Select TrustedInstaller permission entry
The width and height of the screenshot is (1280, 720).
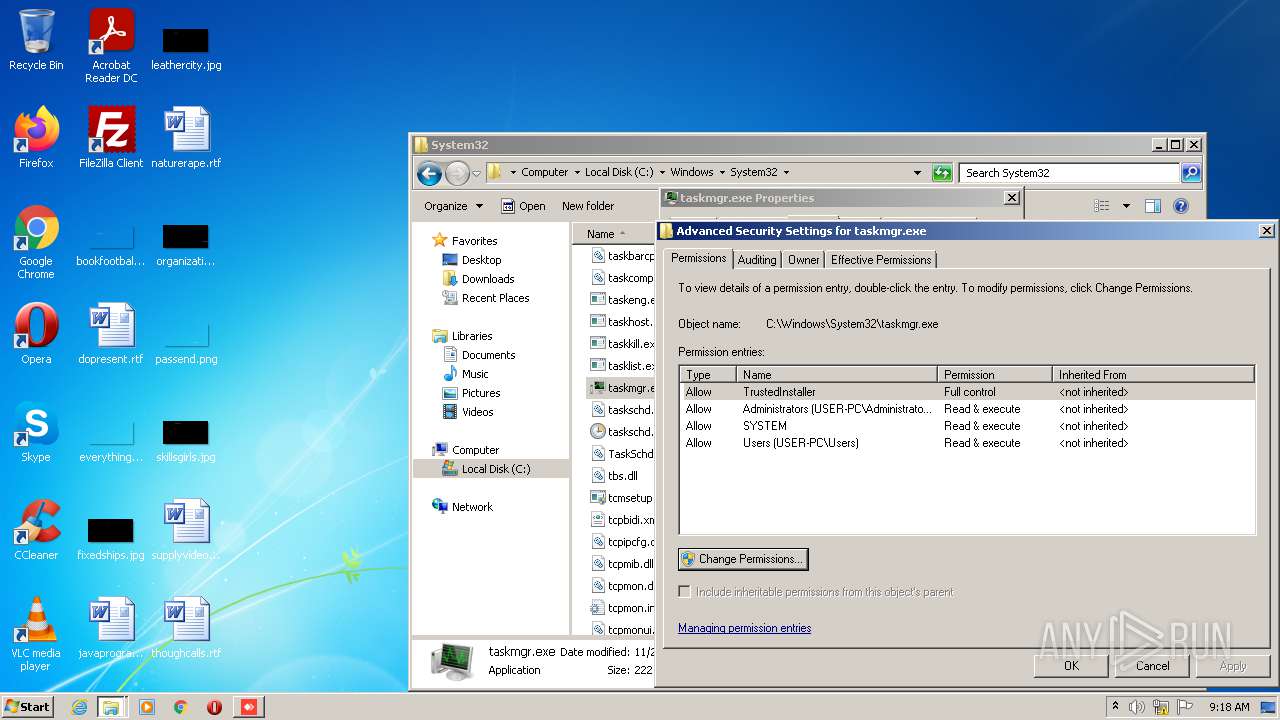[966, 392]
